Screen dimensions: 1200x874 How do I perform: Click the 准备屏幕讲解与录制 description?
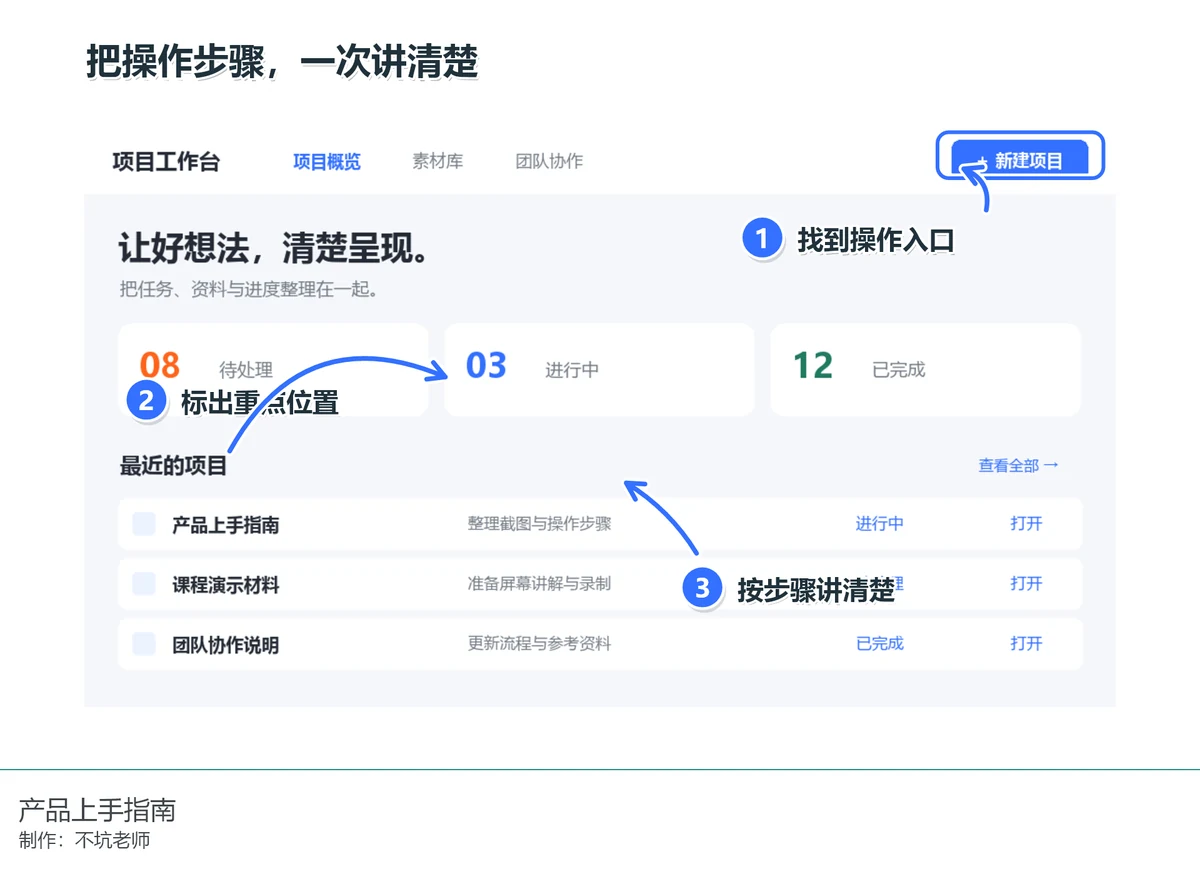point(539,583)
